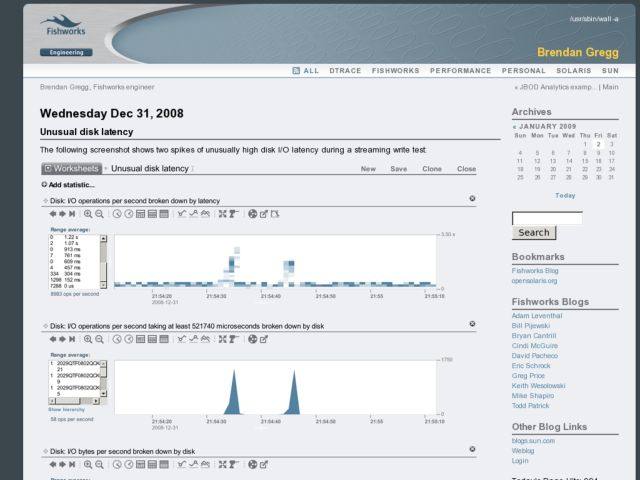Show hierarchy for disk breakdown

[x=67, y=409]
